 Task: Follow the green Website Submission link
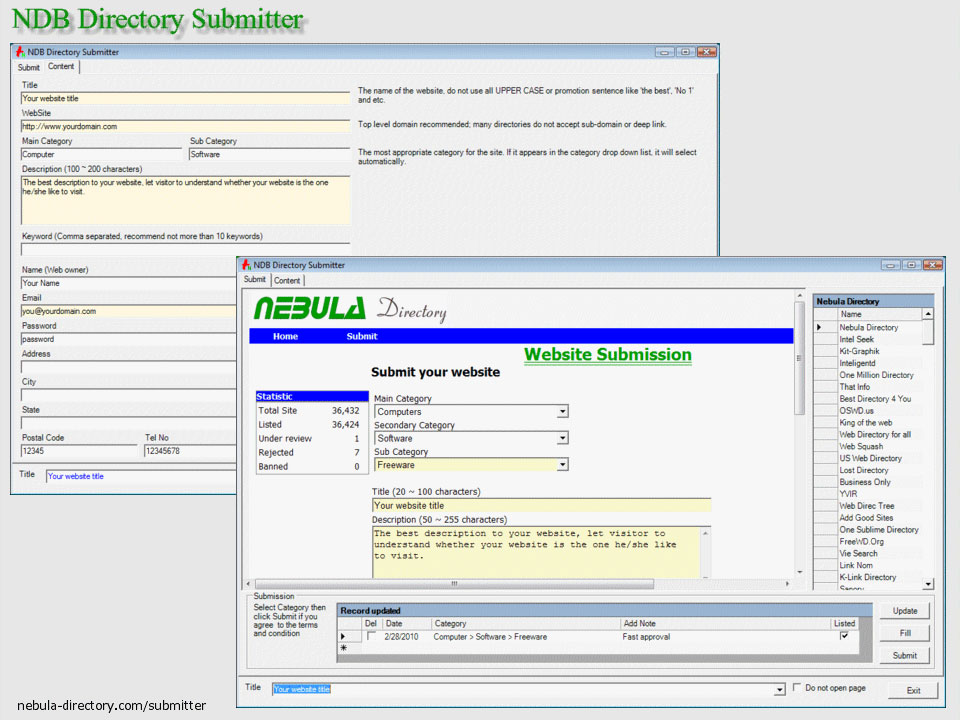pyautogui.click(x=608, y=354)
